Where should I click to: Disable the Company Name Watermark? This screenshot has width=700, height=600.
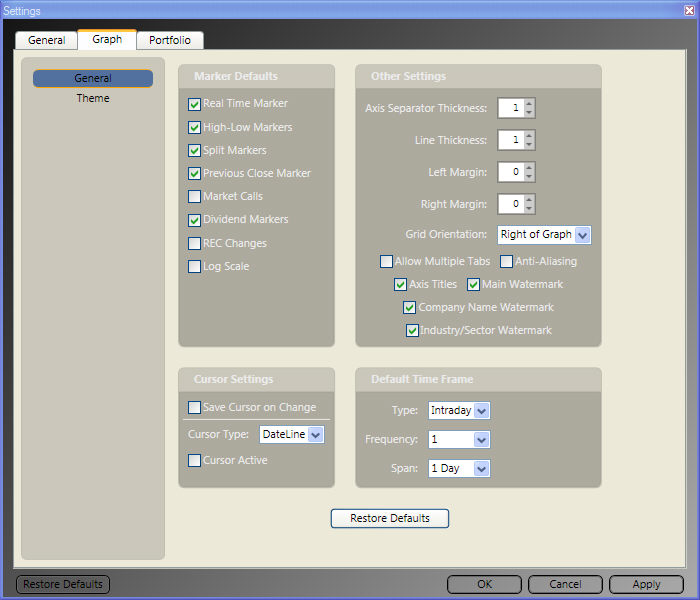tap(410, 308)
